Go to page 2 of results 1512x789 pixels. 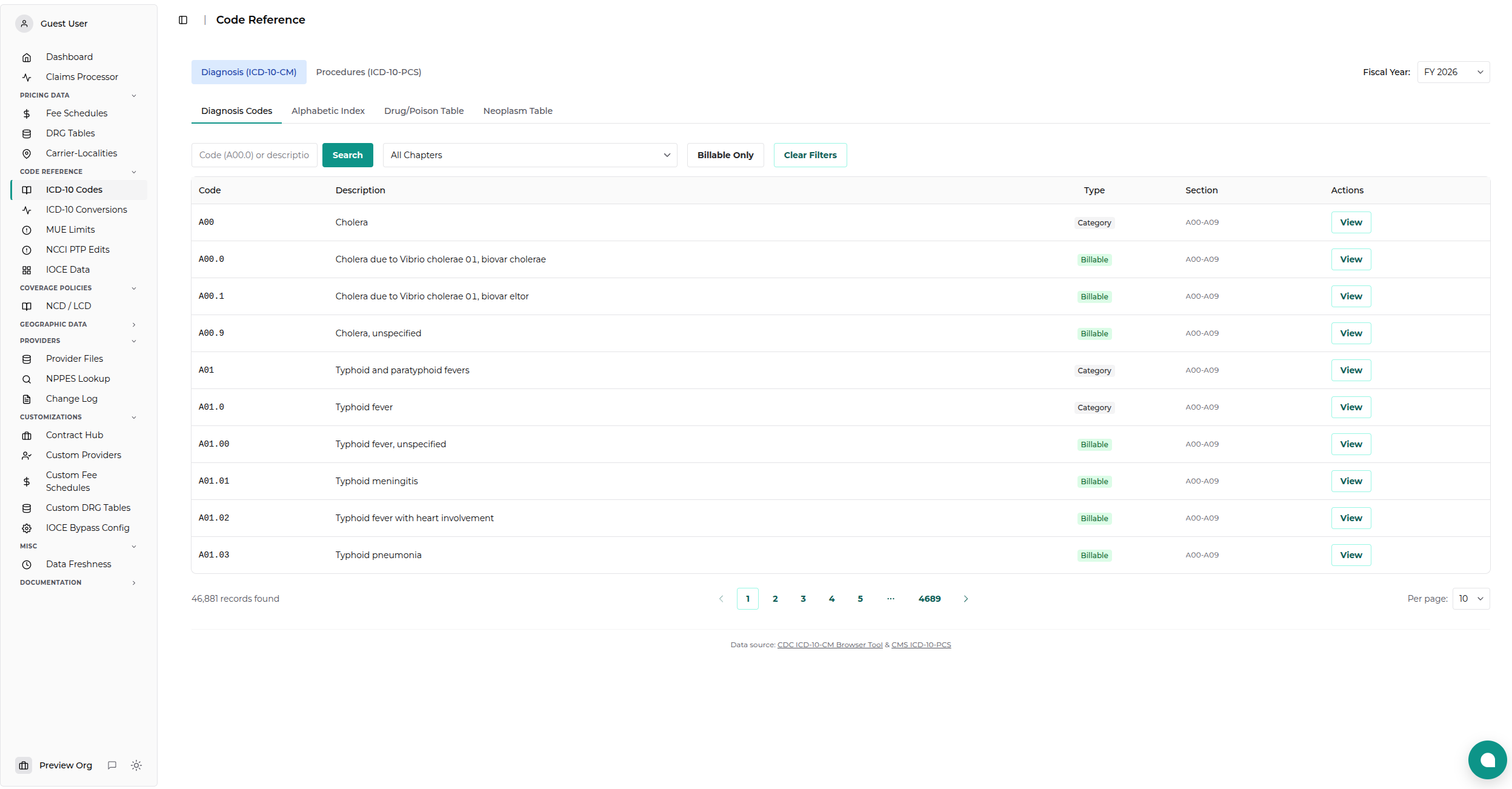[x=775, y=599]
